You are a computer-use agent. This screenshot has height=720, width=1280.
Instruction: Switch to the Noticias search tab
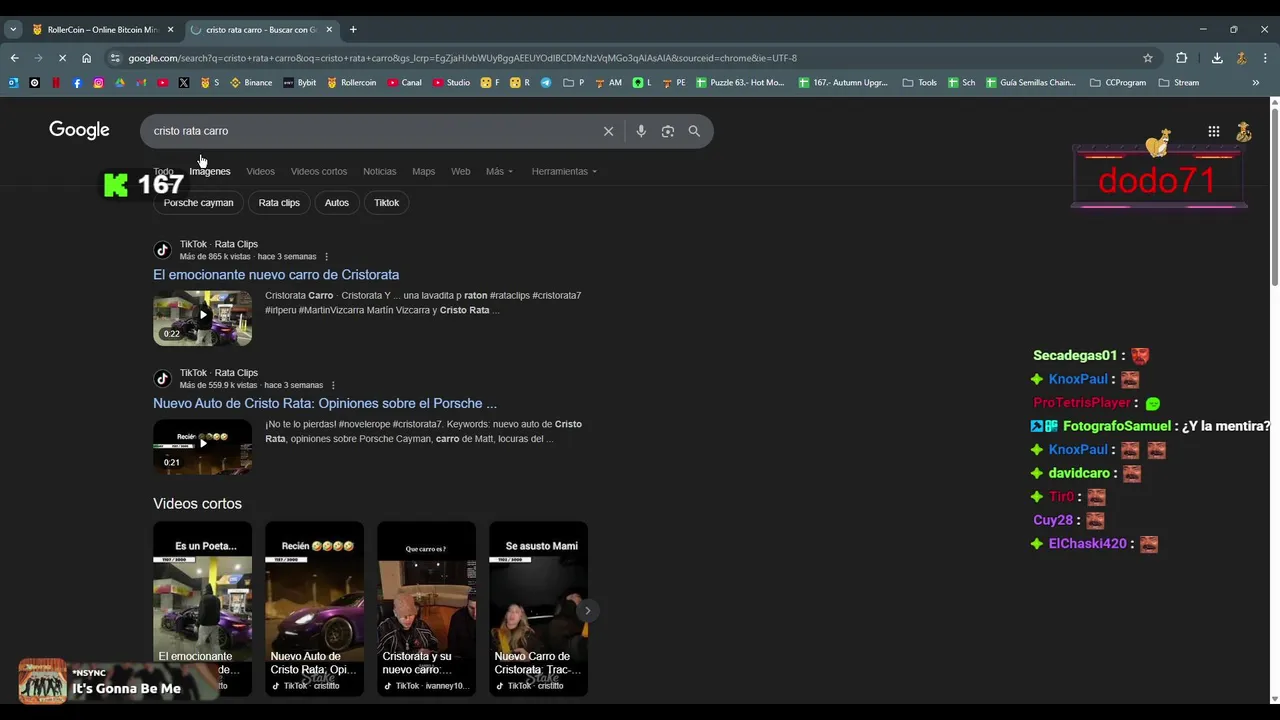coord(379,171)
